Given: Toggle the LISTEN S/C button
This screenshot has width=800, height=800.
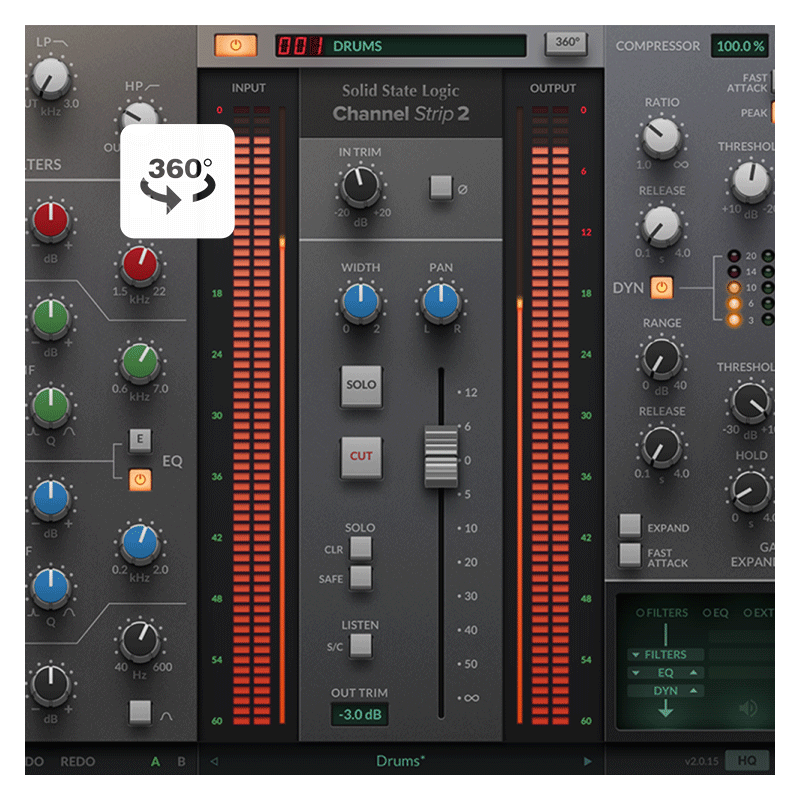Looking at the screenshot, I should tap(360, 646).
